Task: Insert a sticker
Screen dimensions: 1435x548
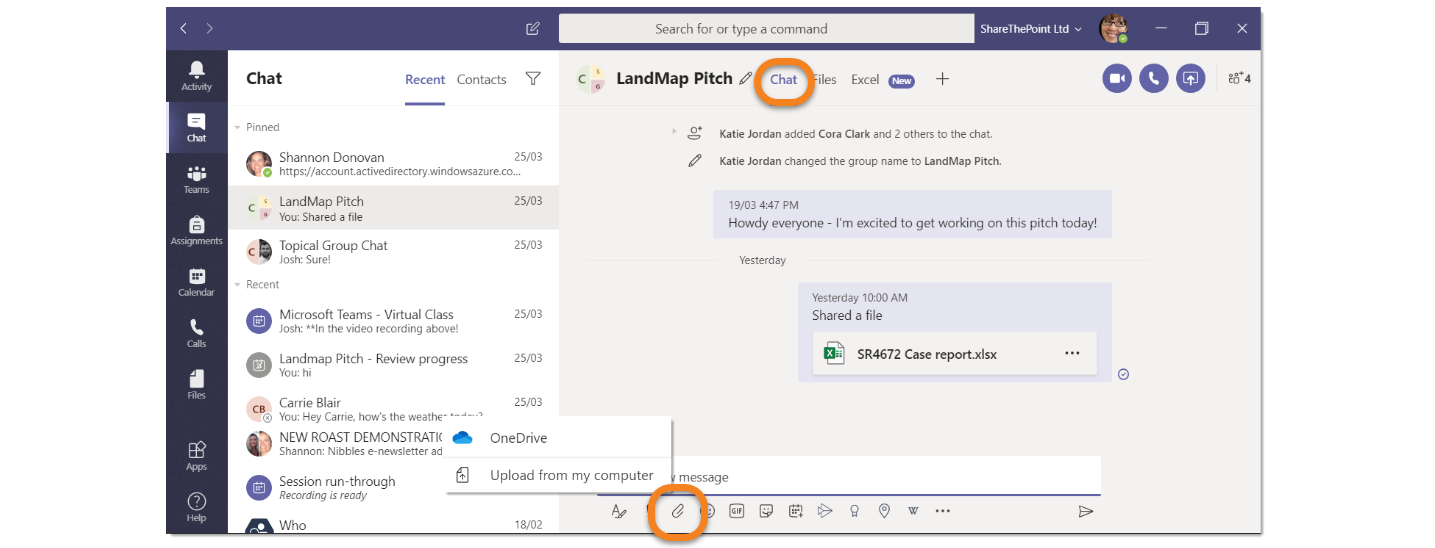Action: [x=766, y=511]
